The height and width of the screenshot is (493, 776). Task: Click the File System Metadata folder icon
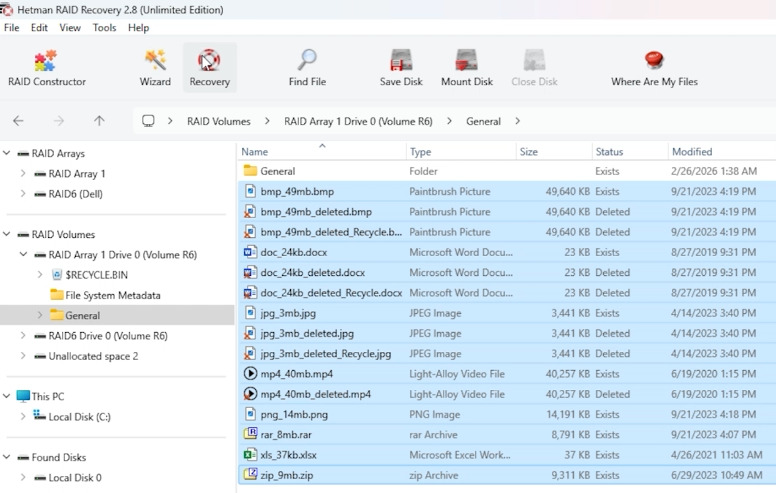coord(57,295)
